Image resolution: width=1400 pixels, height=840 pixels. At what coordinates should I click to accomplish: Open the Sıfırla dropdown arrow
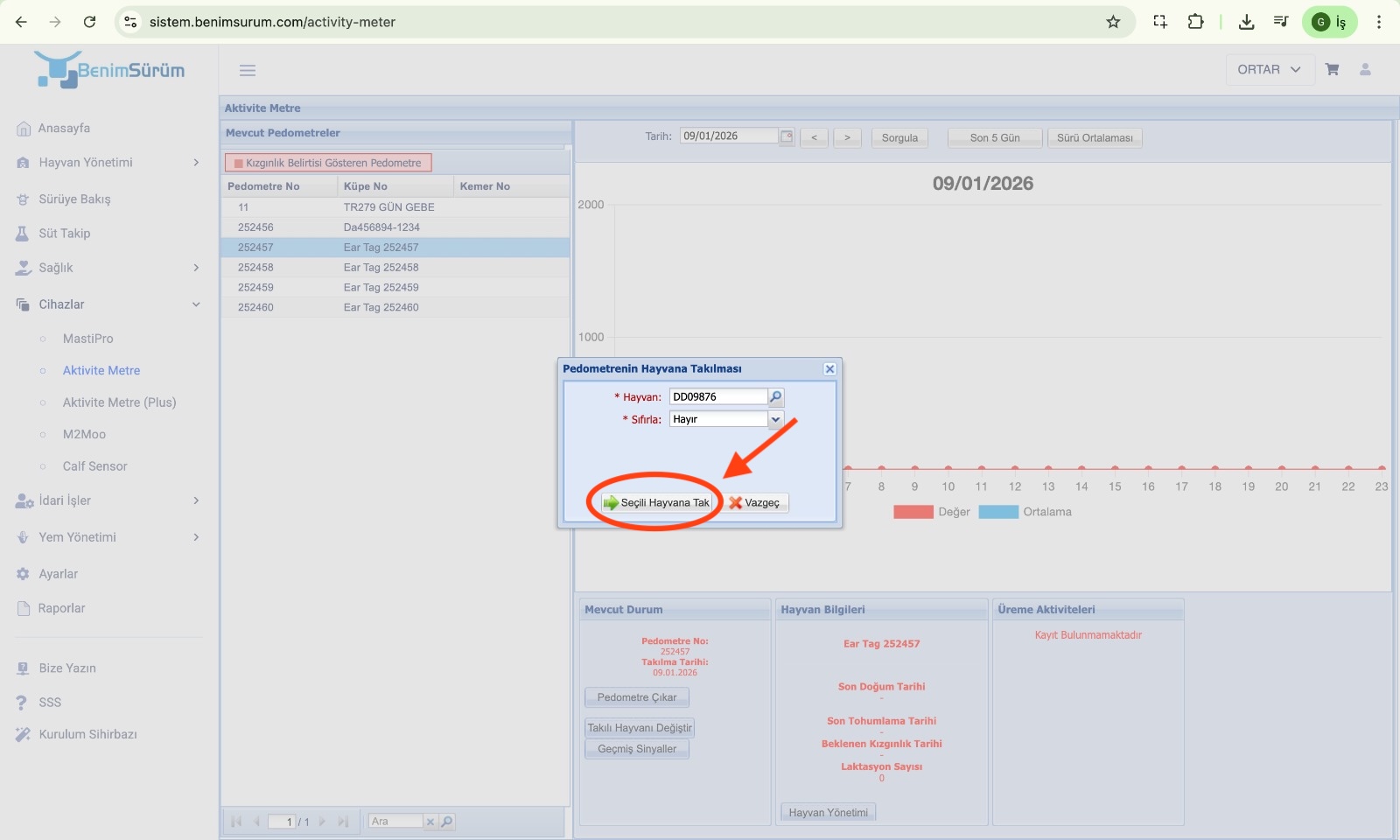point(775,420)
